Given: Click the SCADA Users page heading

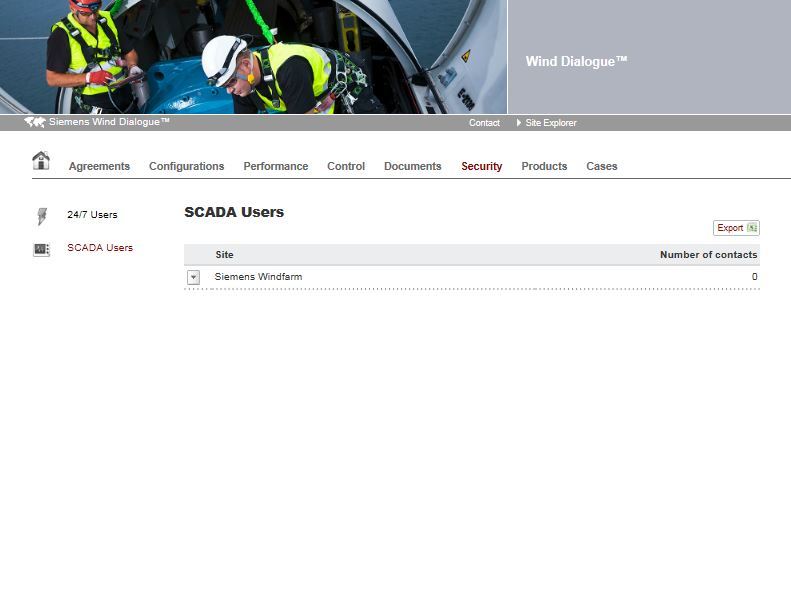Looking at the screenshot, I should click(x=234, y=212).
